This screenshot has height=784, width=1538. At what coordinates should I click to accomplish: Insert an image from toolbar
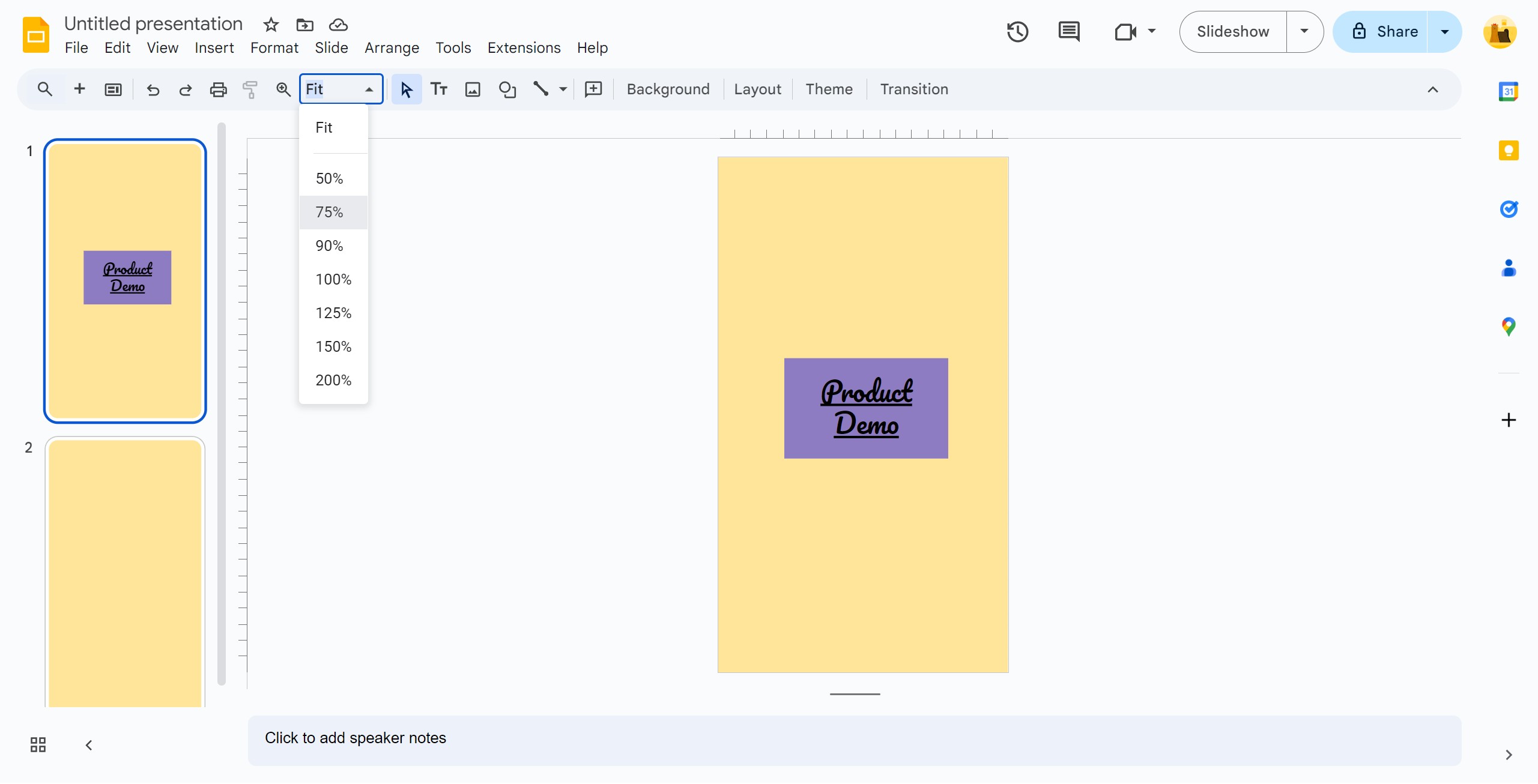[473, 89]
